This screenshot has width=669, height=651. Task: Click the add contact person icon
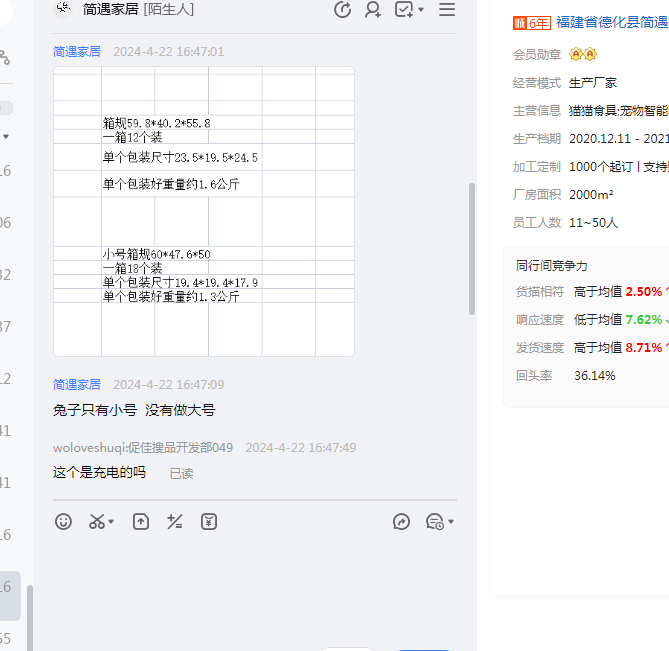click(x=373, y=9)
